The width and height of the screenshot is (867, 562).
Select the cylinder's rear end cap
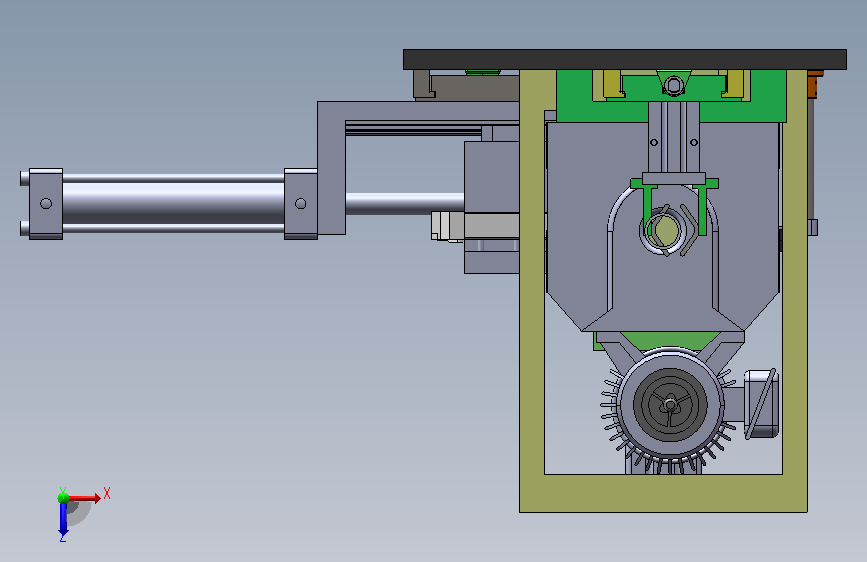pyautogui.click(x=46, y=204)
